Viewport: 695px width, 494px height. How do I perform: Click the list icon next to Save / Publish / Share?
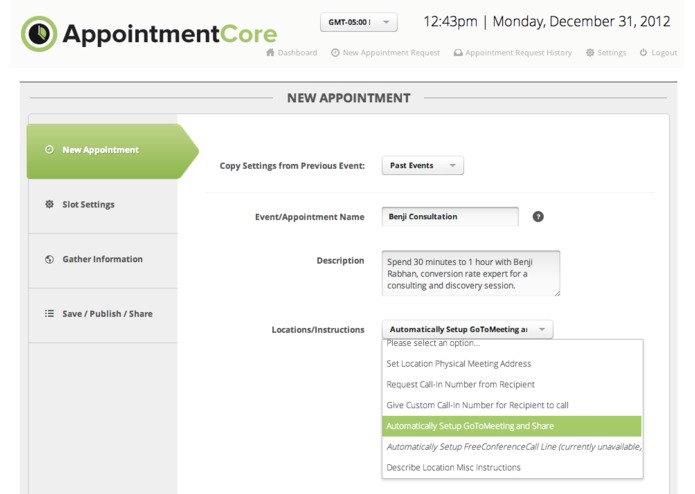pos(49,314)
